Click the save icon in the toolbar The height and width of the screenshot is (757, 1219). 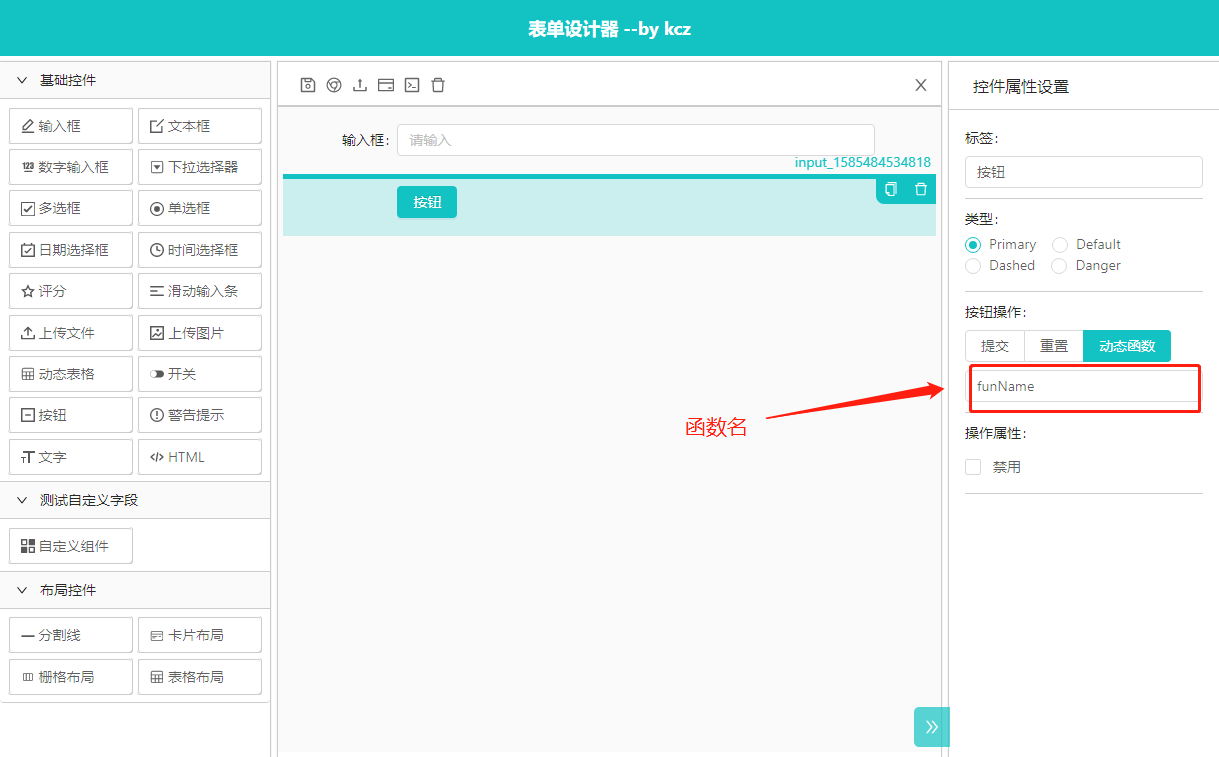[308, 85]
